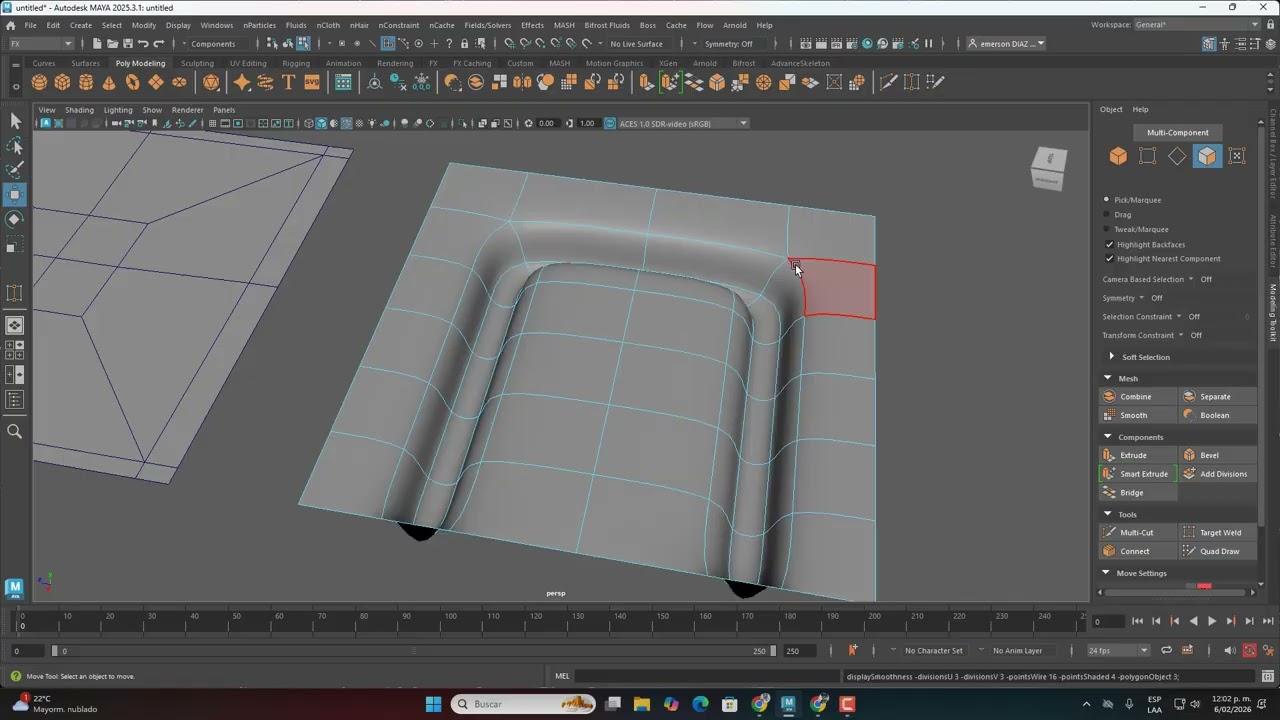Click the MEL command line input

pyautogui.click(x=708, y=677)
